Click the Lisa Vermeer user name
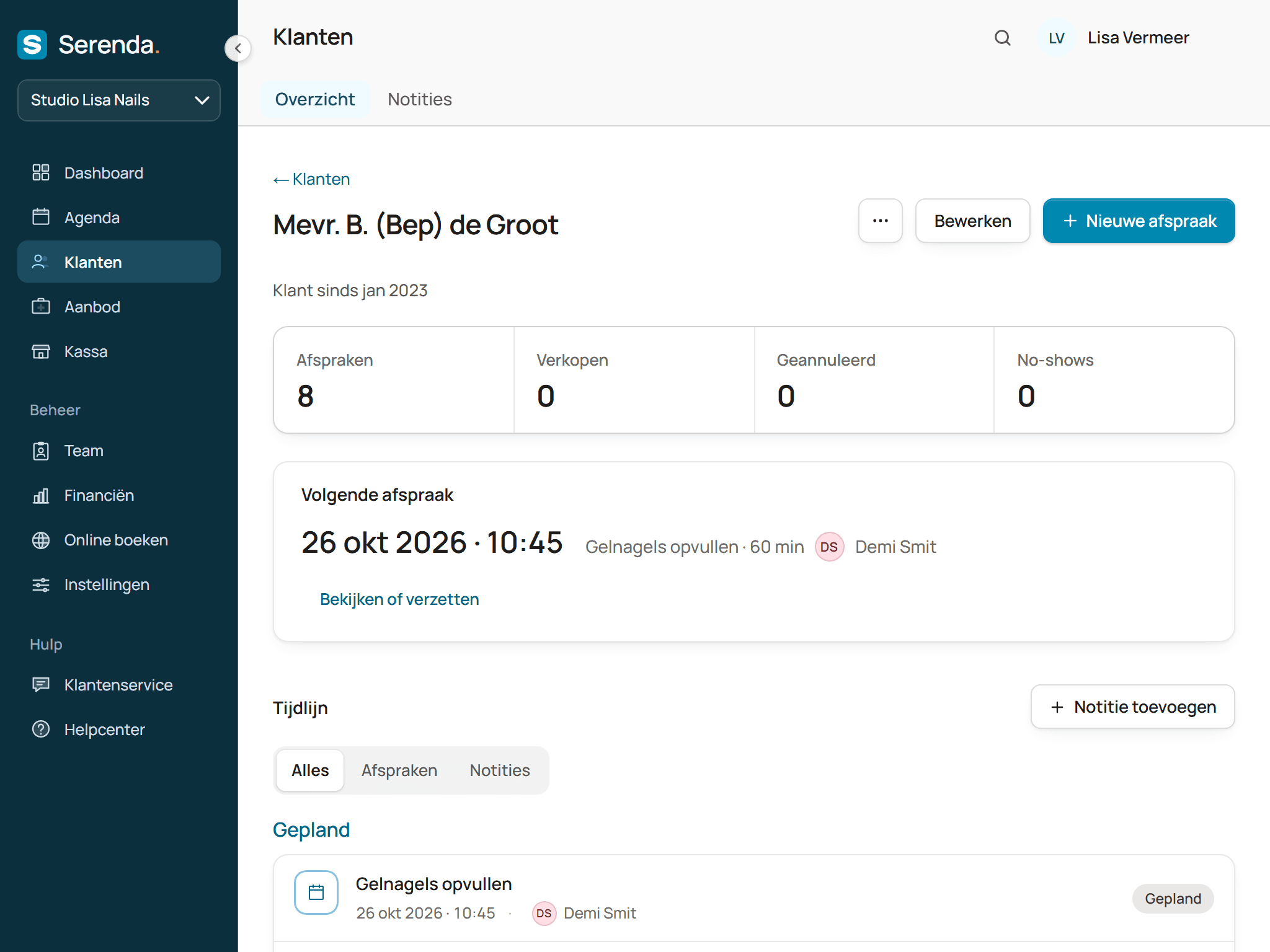This screenshot has height=952, width=1270. coord(1139,38)
